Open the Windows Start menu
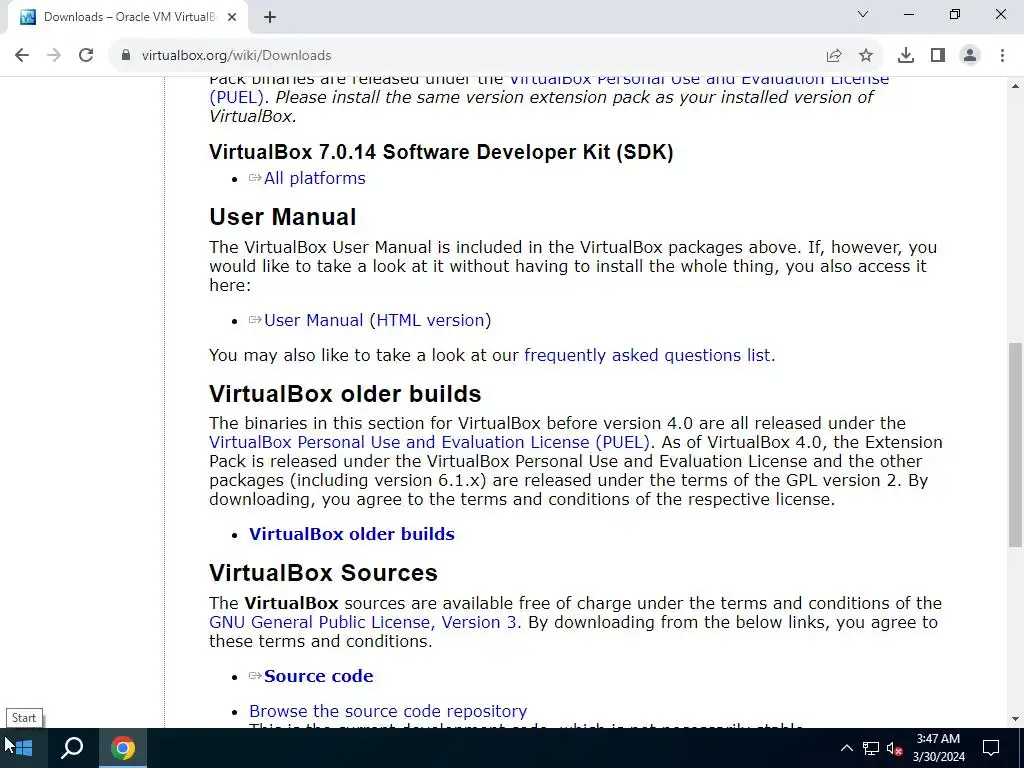Screen dimensions: 1024x768 click(24, 748)
